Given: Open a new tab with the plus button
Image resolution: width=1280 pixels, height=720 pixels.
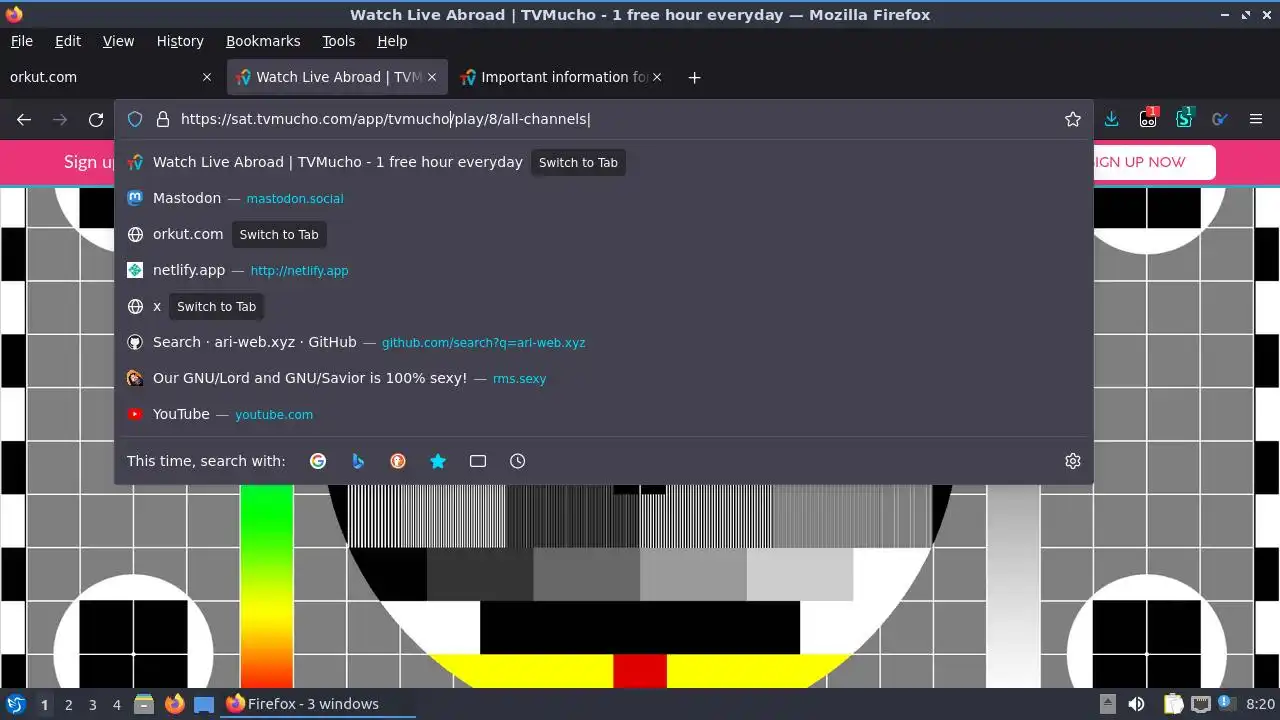Looking at the screenshot, I should point(694,77).
